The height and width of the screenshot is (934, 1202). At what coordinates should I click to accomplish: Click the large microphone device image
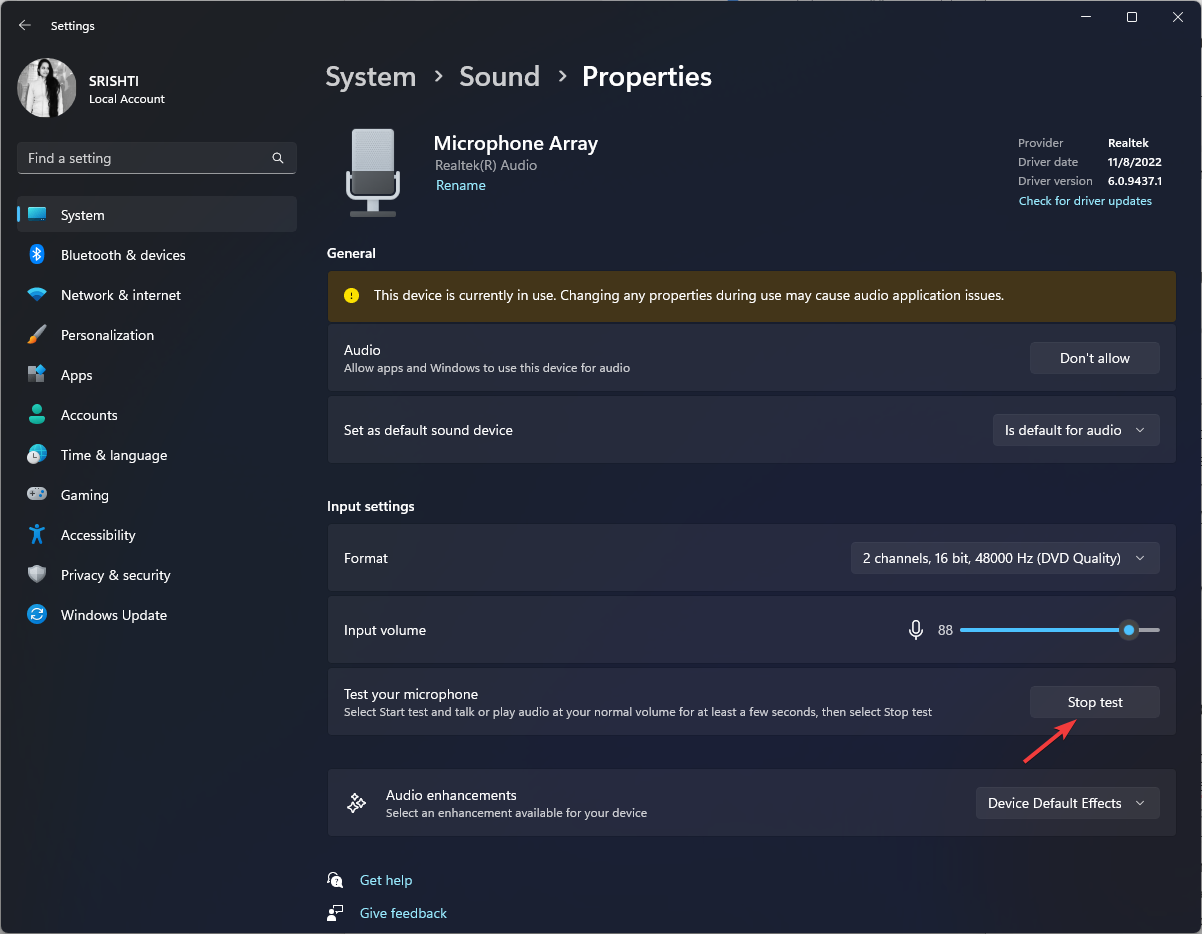pos(373,172)
